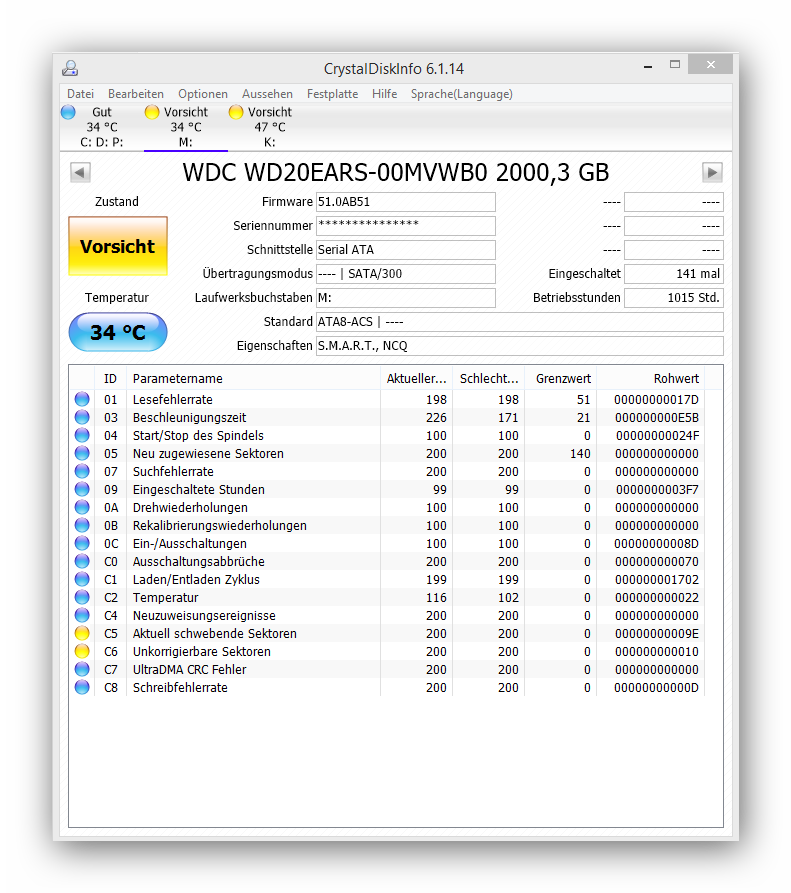Go to previous disk with left arrow
The width and height of the screenshot is (791, 893).
(x=80, y=172)
